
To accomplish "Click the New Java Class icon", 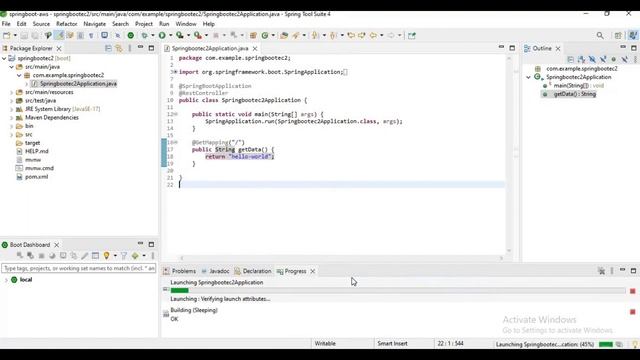I will [265, 36].
